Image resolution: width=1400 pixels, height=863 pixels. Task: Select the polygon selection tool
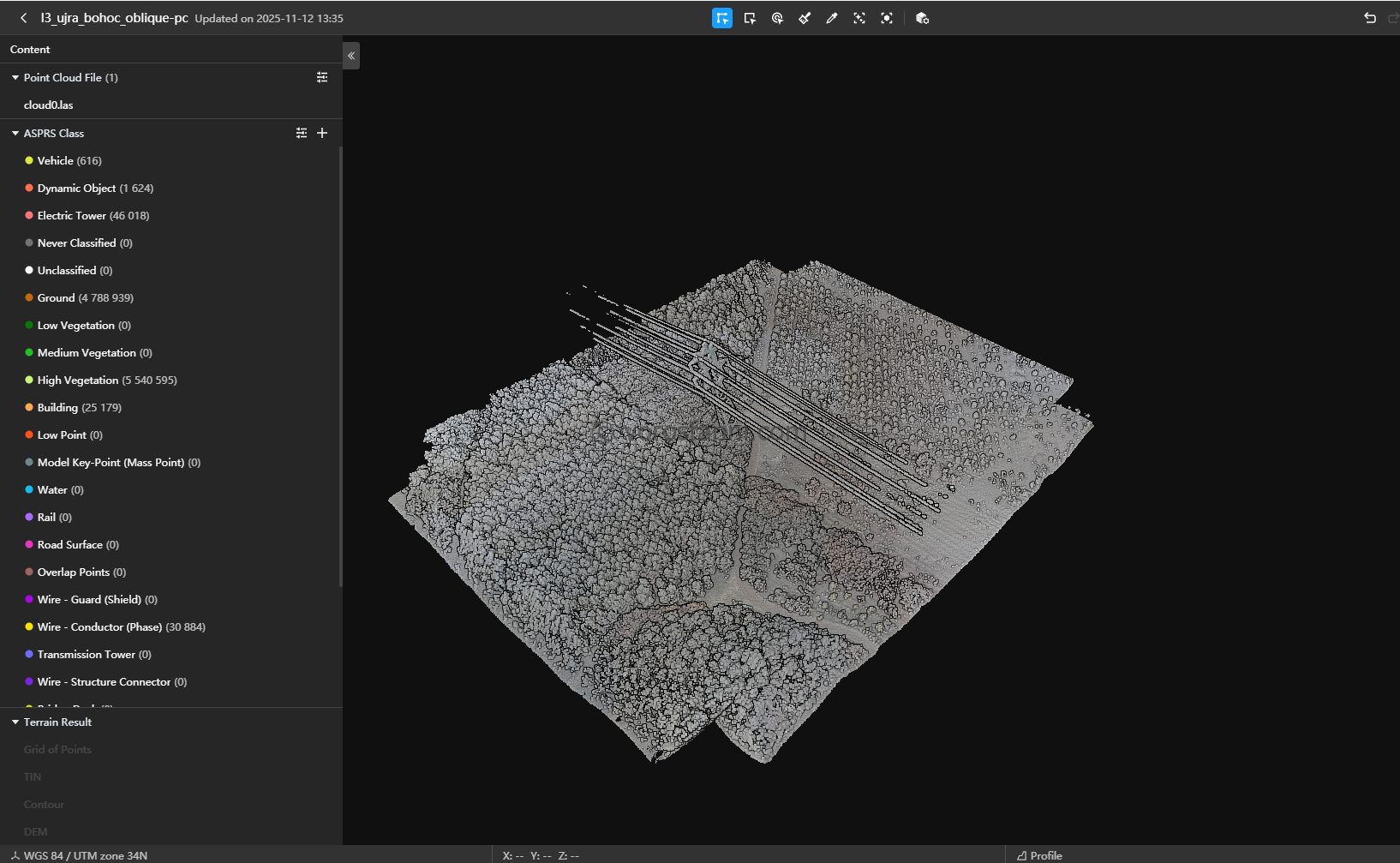(722, 18)
